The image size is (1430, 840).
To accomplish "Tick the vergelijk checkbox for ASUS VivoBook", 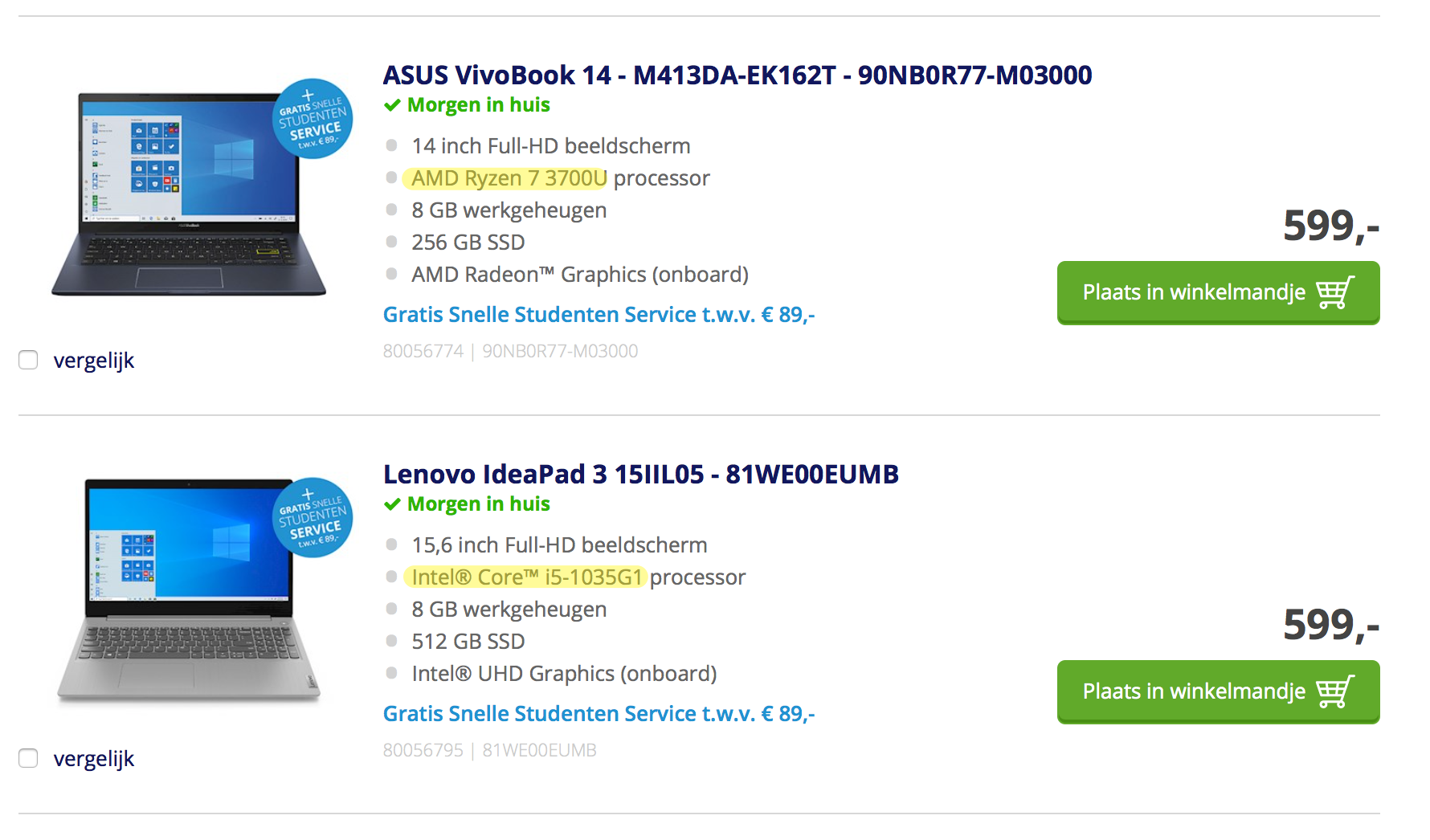I will pyautogui.click(x=28, y=360).
